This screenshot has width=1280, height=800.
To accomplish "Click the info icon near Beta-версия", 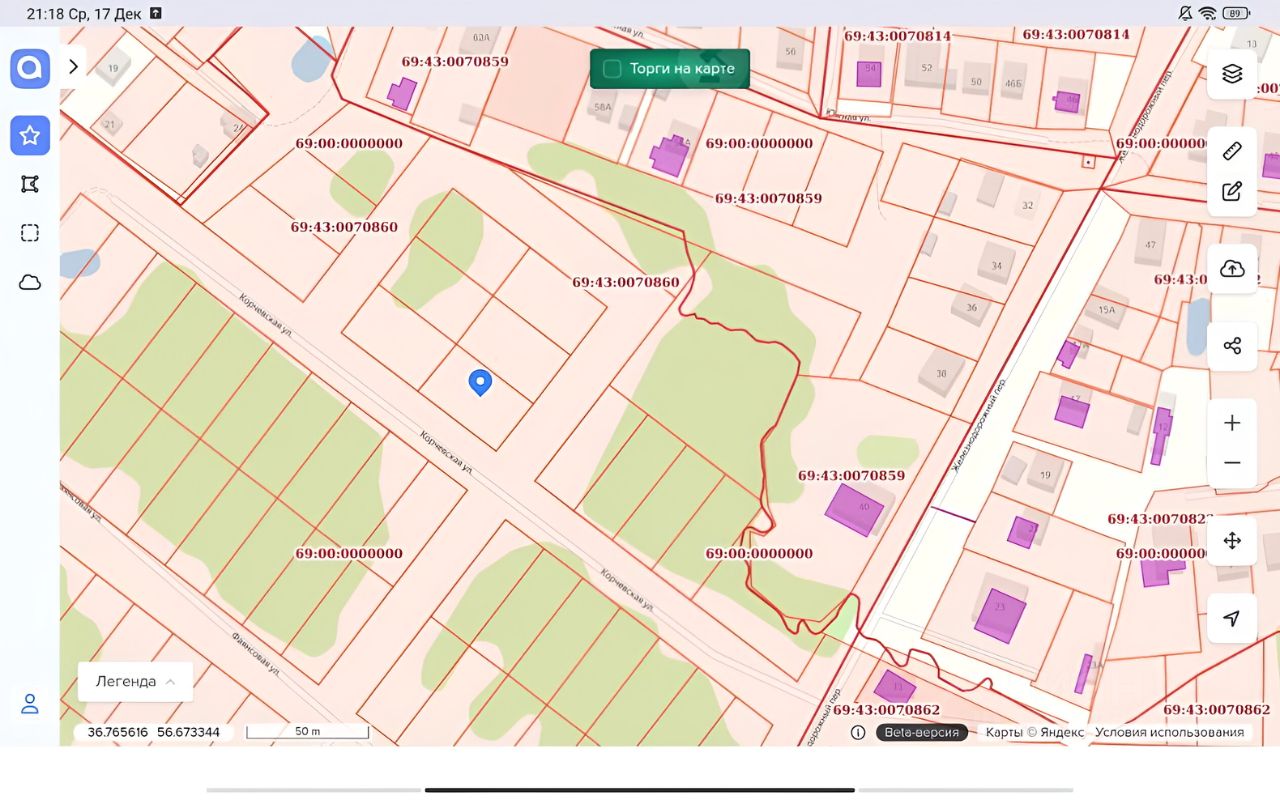I will (858, 732).
